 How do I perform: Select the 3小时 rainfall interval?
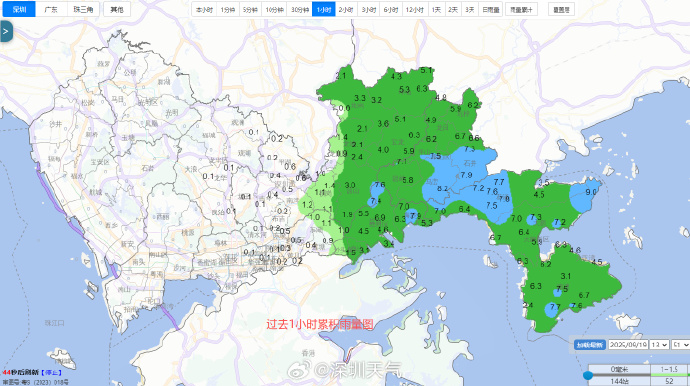click(368, 9)
